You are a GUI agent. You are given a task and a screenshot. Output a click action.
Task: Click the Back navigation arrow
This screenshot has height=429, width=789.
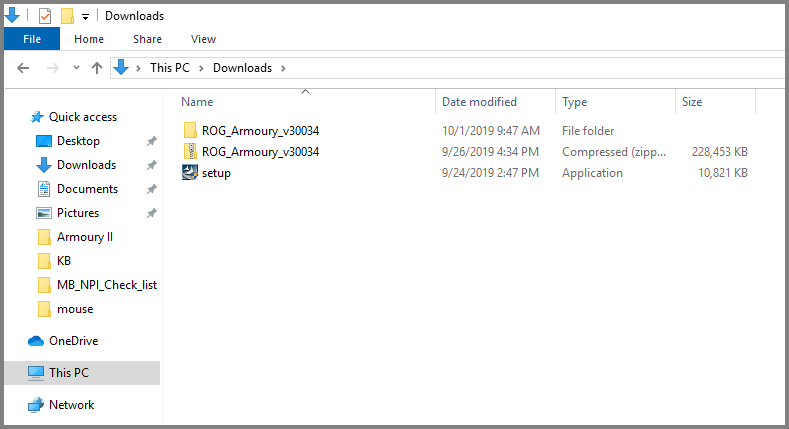[23, 68]
